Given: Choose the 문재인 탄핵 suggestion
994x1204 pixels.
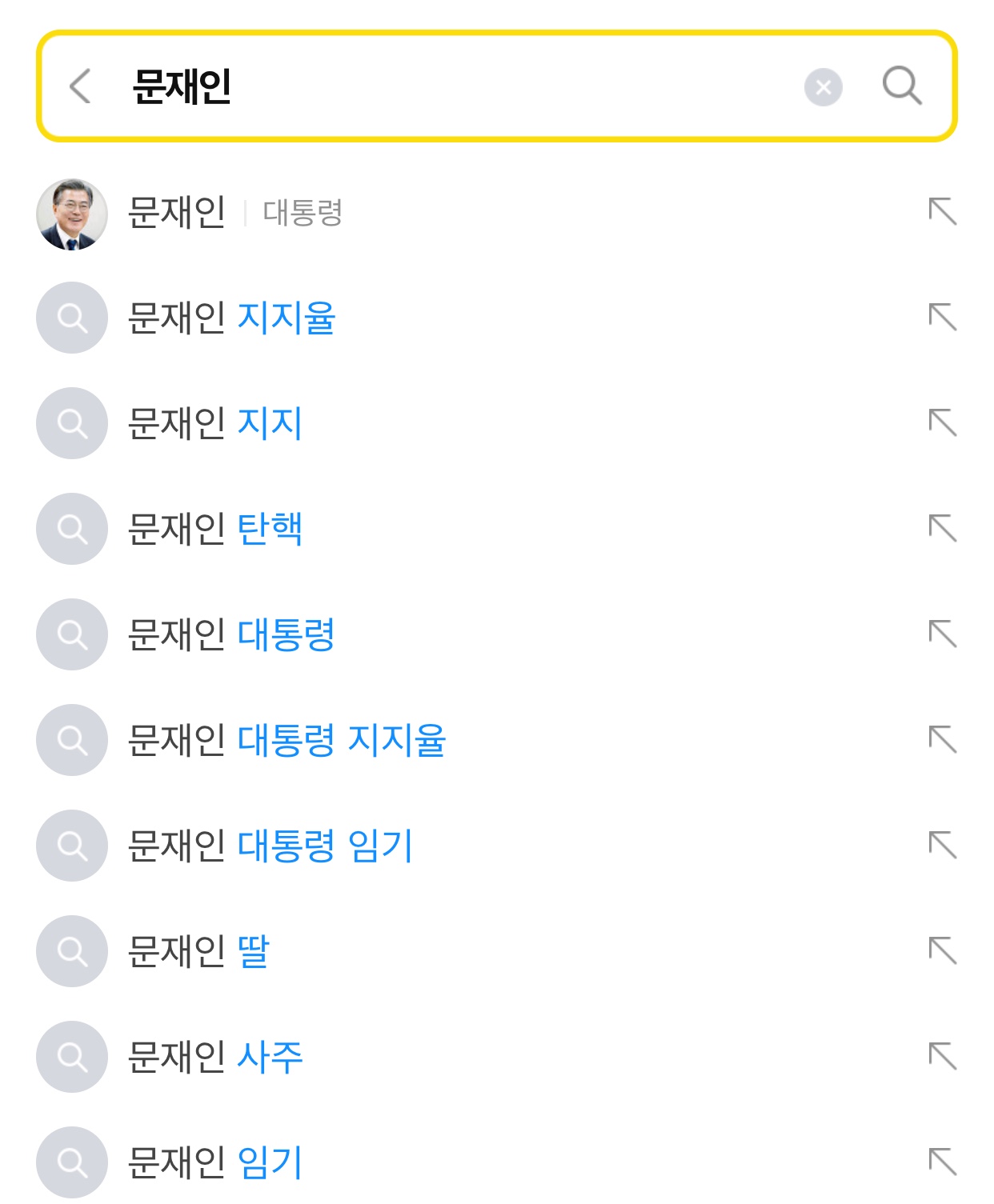Looking at the screenshot, I should [214, 529].
